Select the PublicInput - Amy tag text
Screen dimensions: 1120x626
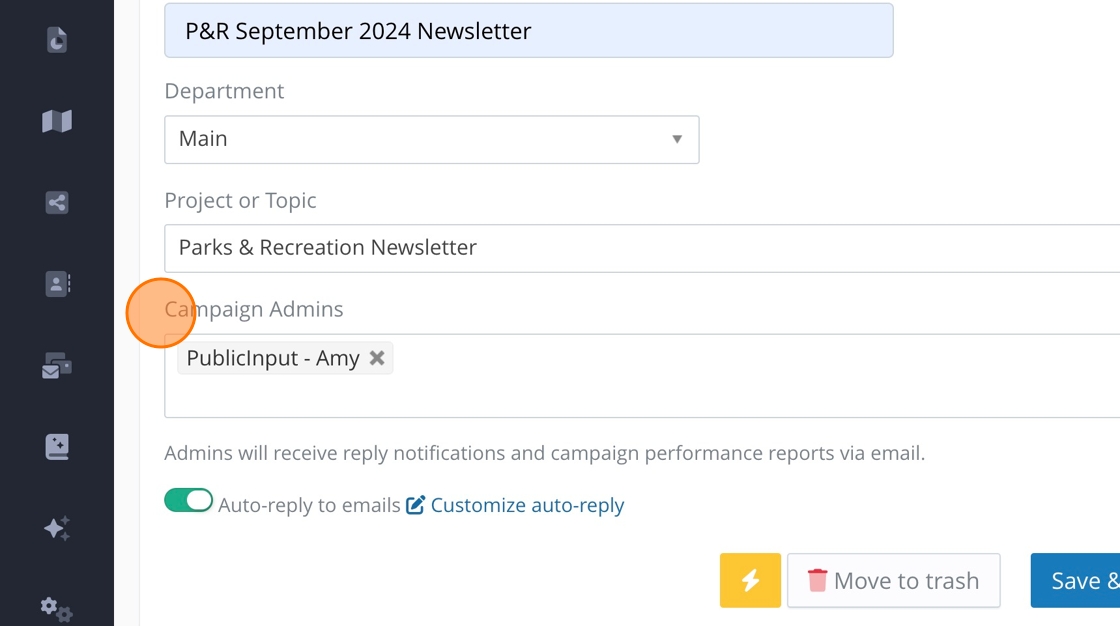click(x=272, y=358)
